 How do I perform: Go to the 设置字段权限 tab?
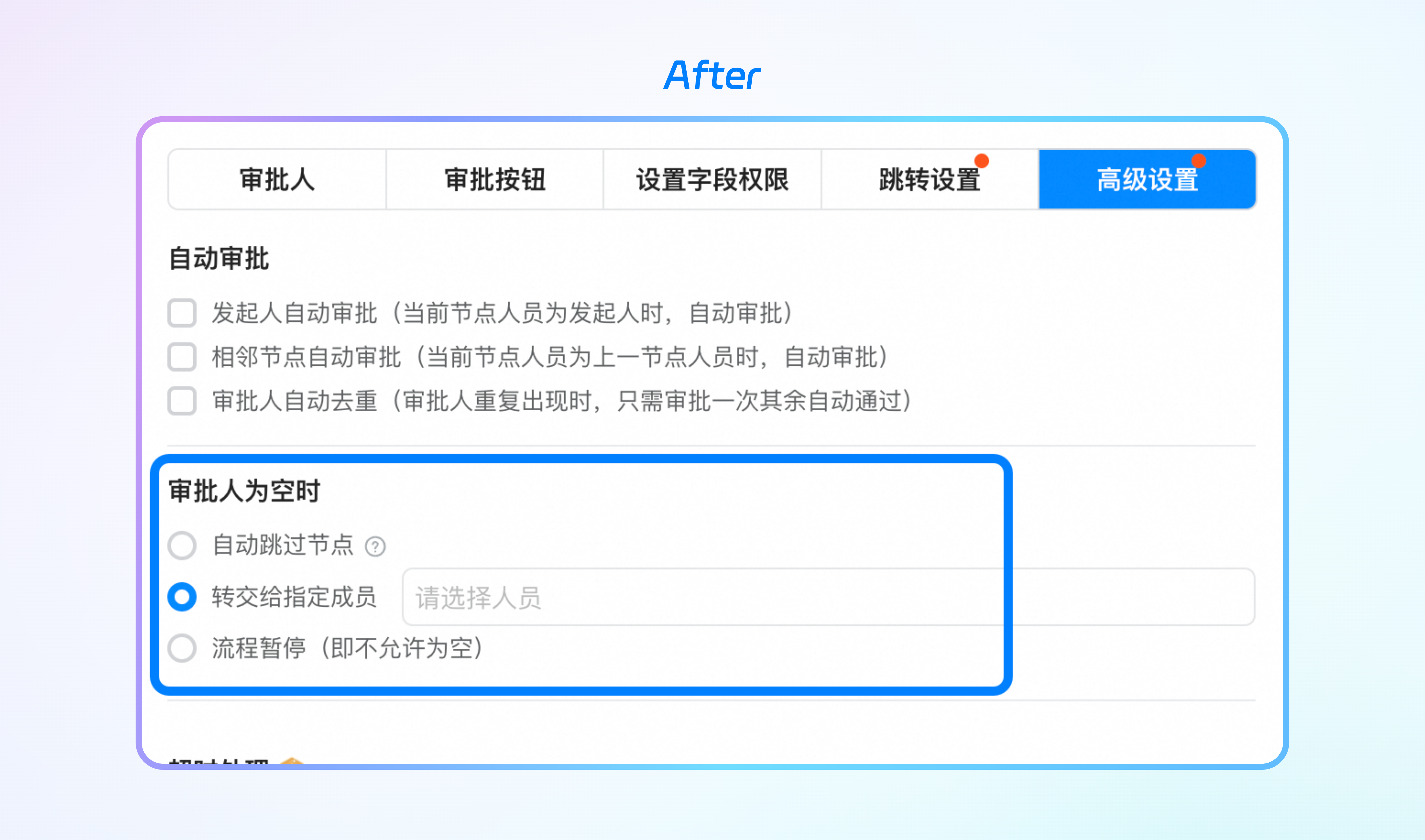712,180
